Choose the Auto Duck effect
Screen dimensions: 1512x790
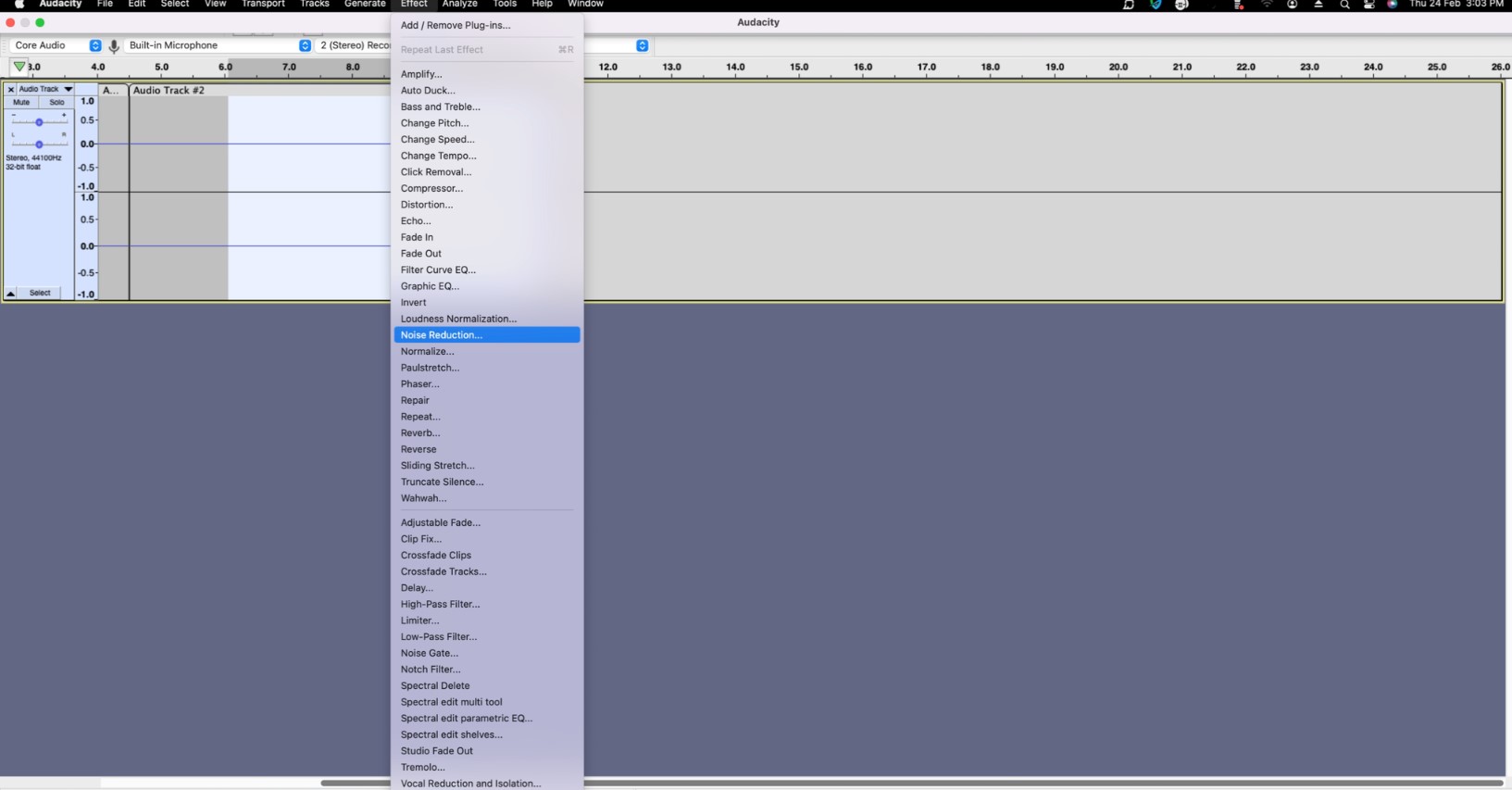pyautogui.click(x=487, y=91)
